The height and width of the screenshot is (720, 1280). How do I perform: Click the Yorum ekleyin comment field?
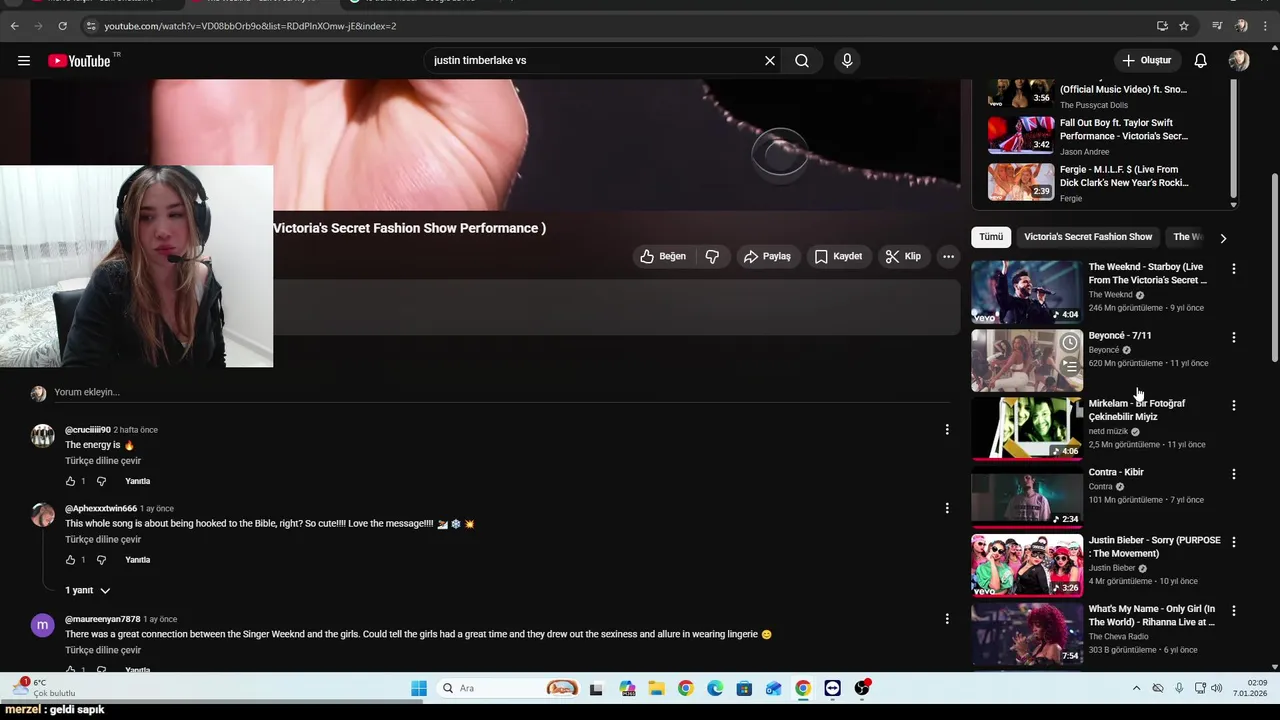(500, 392)
